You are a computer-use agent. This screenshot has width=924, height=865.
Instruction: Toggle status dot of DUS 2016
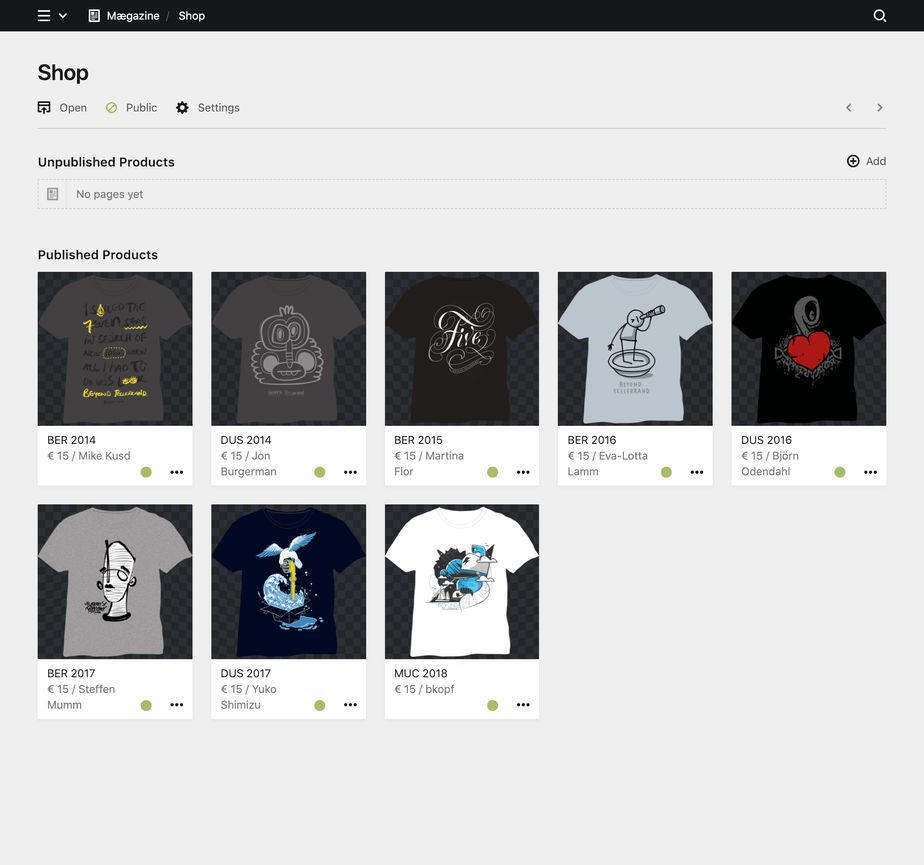click(x=840, y=472)
